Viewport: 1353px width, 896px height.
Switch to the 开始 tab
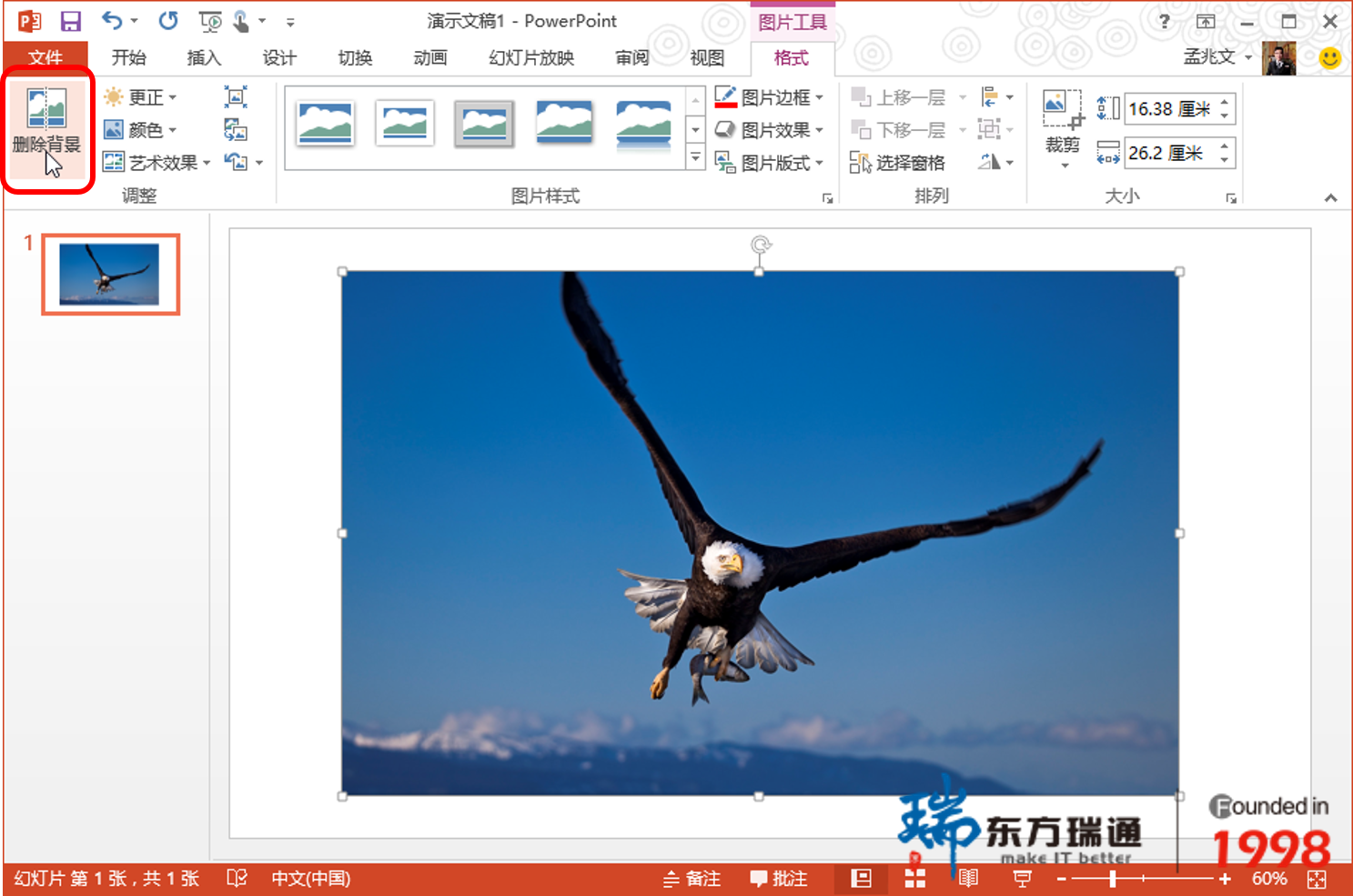click(x=128, y=57)
